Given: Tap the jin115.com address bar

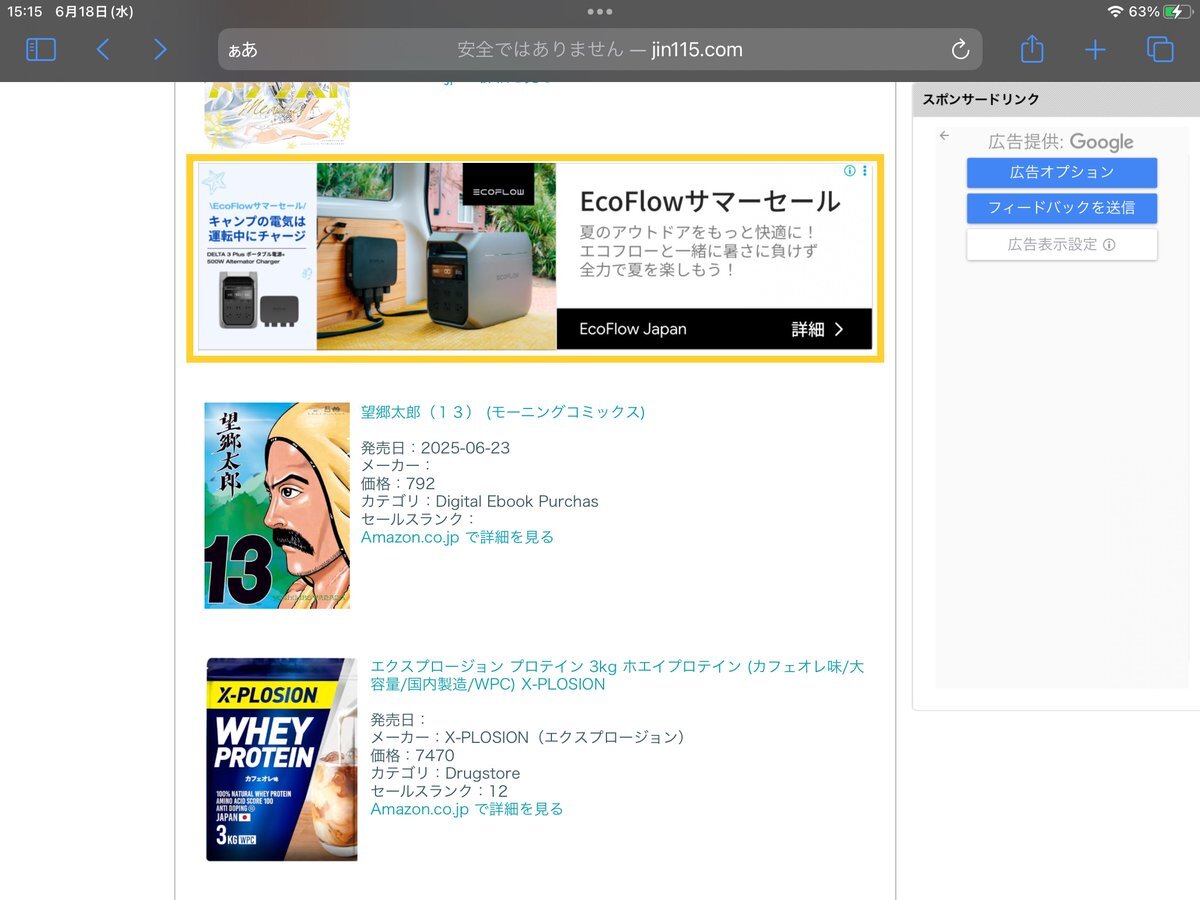Looking at the screenshot, I should 600,49.
